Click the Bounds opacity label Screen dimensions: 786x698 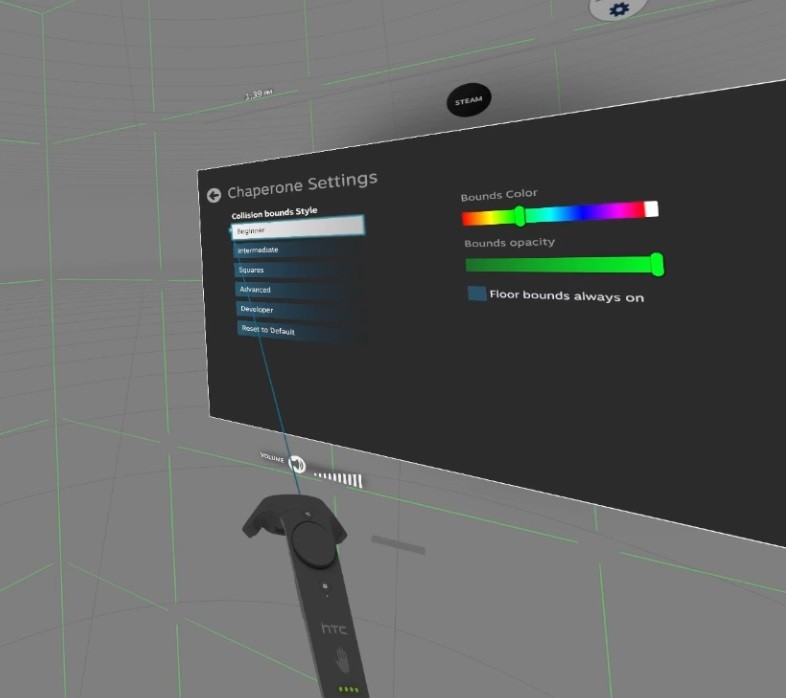tap(509, 243)
